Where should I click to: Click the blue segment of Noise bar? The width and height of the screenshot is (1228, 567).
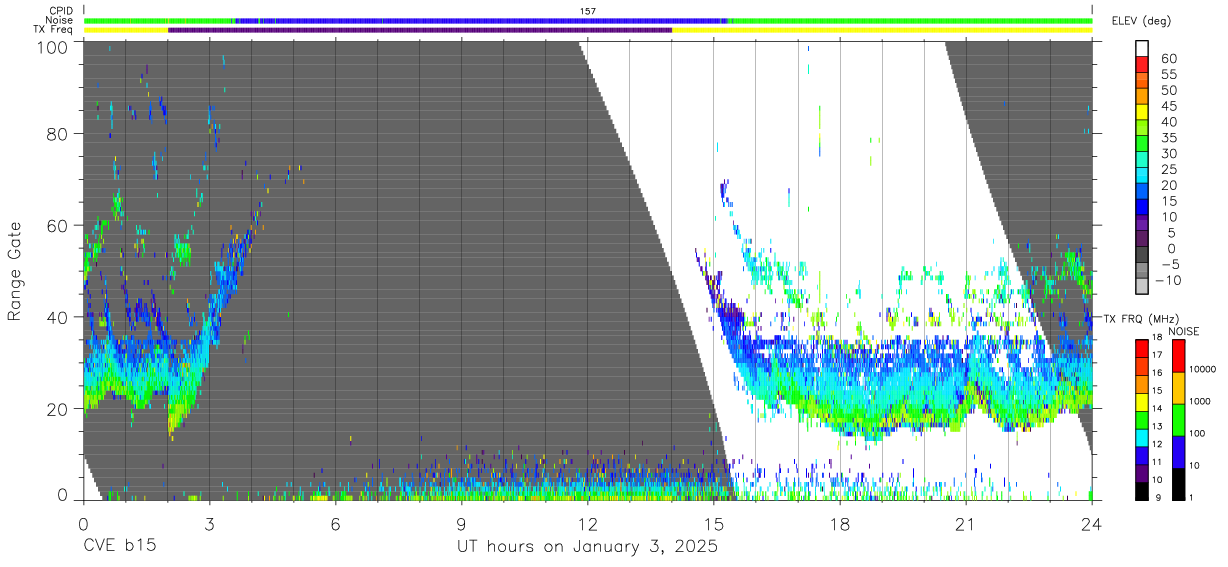(x=480, y=20)
